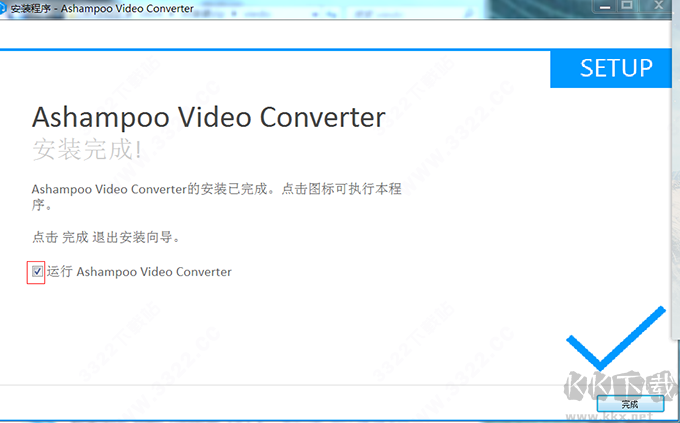680x423 pixels.
Task: Maximize the setup window
Action: [x=627, y=6]
